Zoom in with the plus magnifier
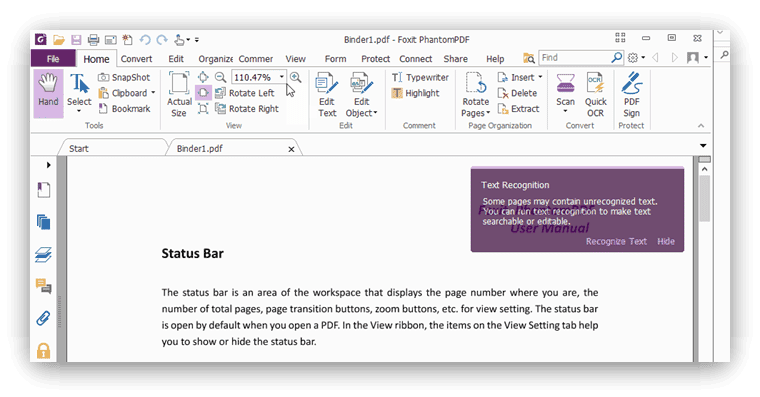This screenshot has width=760, height=397. click(295, 77)
